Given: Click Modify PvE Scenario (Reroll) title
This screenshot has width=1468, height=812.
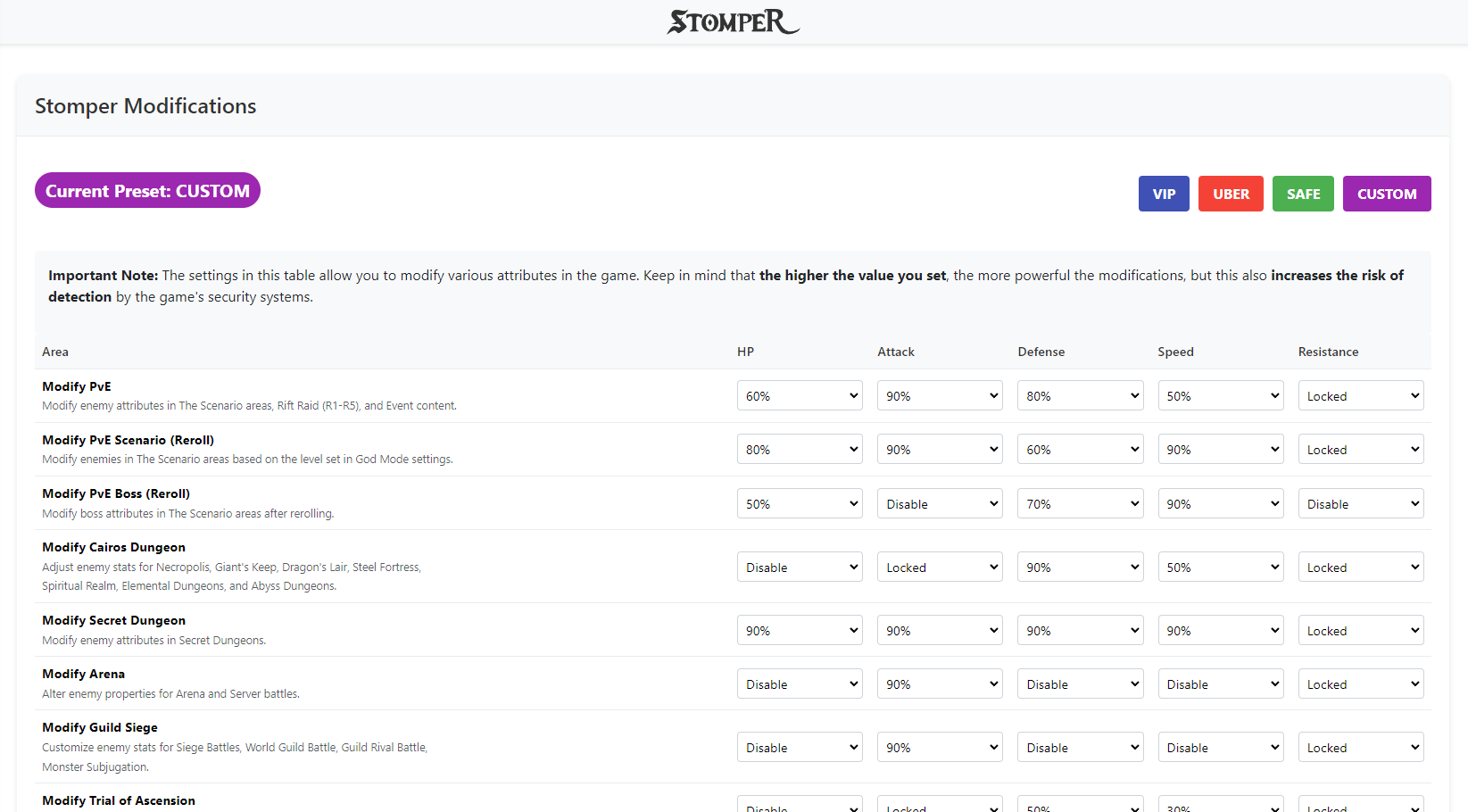Looking at the screenshot, I should [128, 440].
